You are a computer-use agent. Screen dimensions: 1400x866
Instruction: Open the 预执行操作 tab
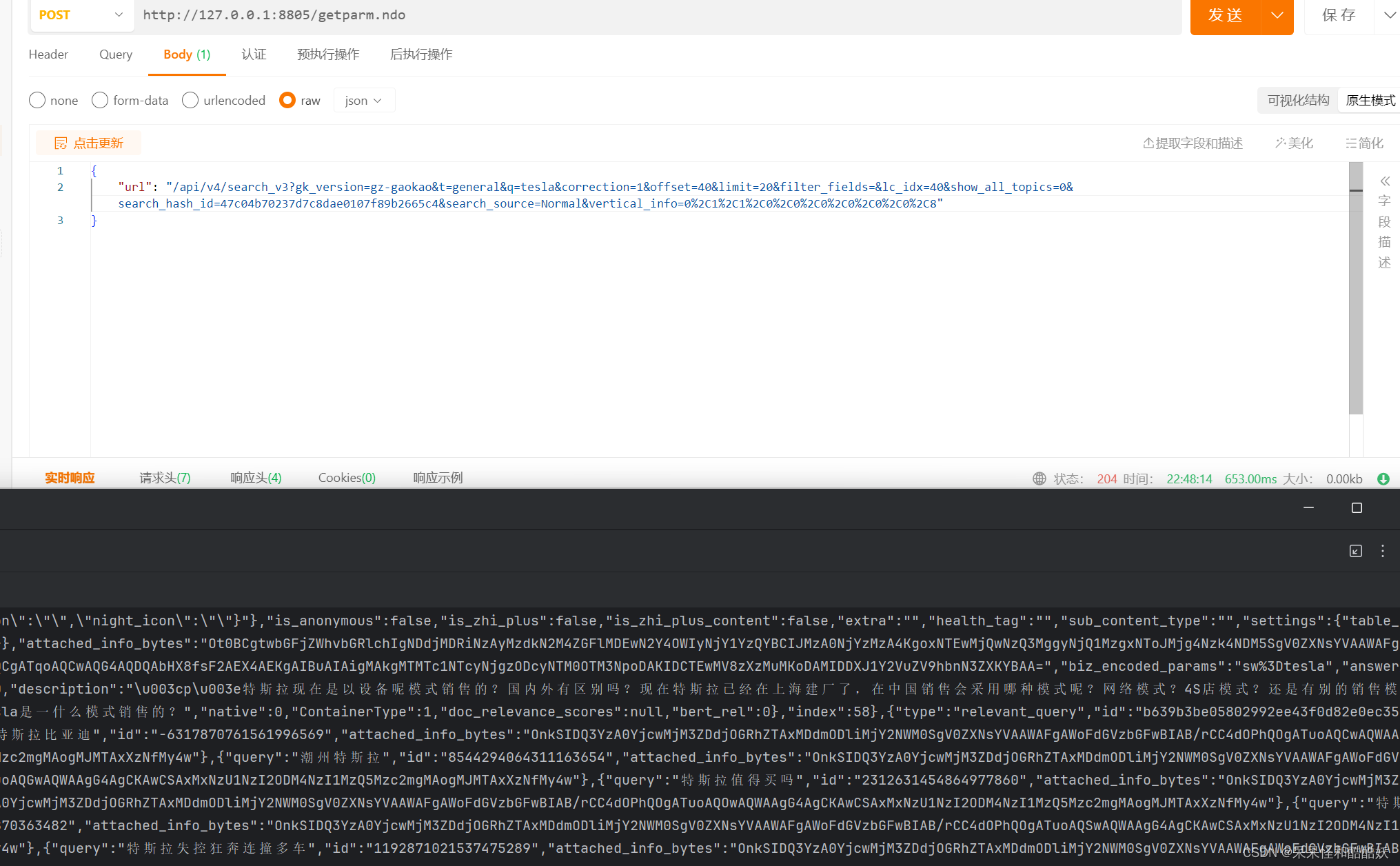tap(328, 54)
